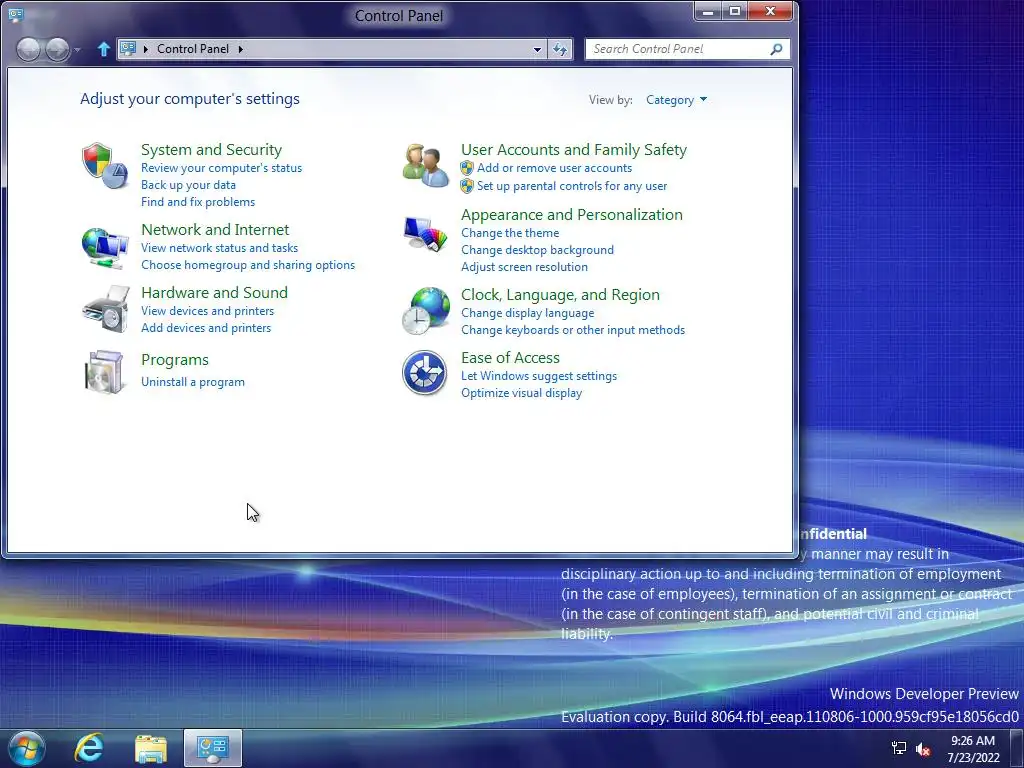
Task: Open the Network and Internet heading
Action: click(x=215, y=230)
